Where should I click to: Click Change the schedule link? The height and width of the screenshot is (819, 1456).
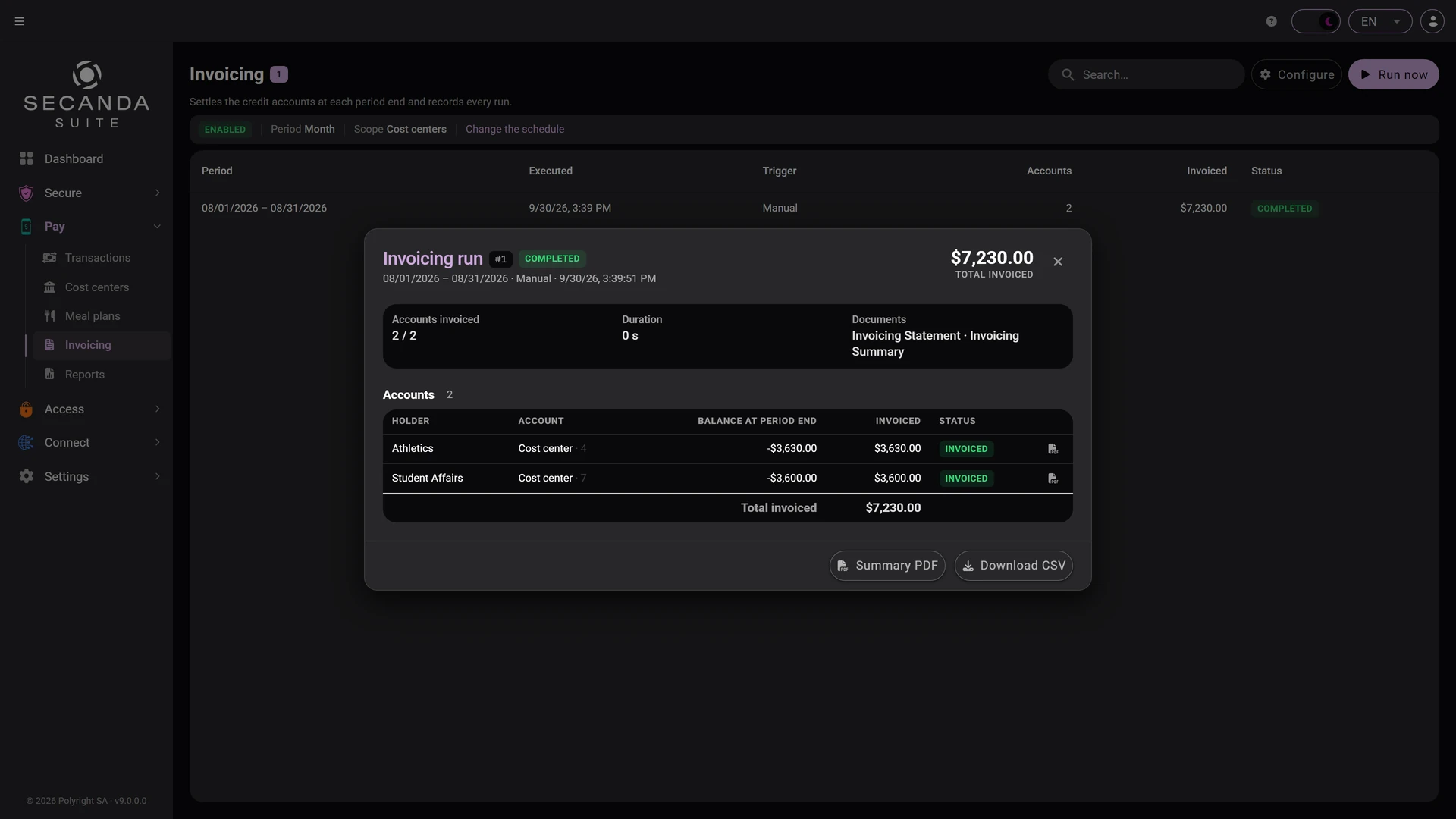coord(515,130)
